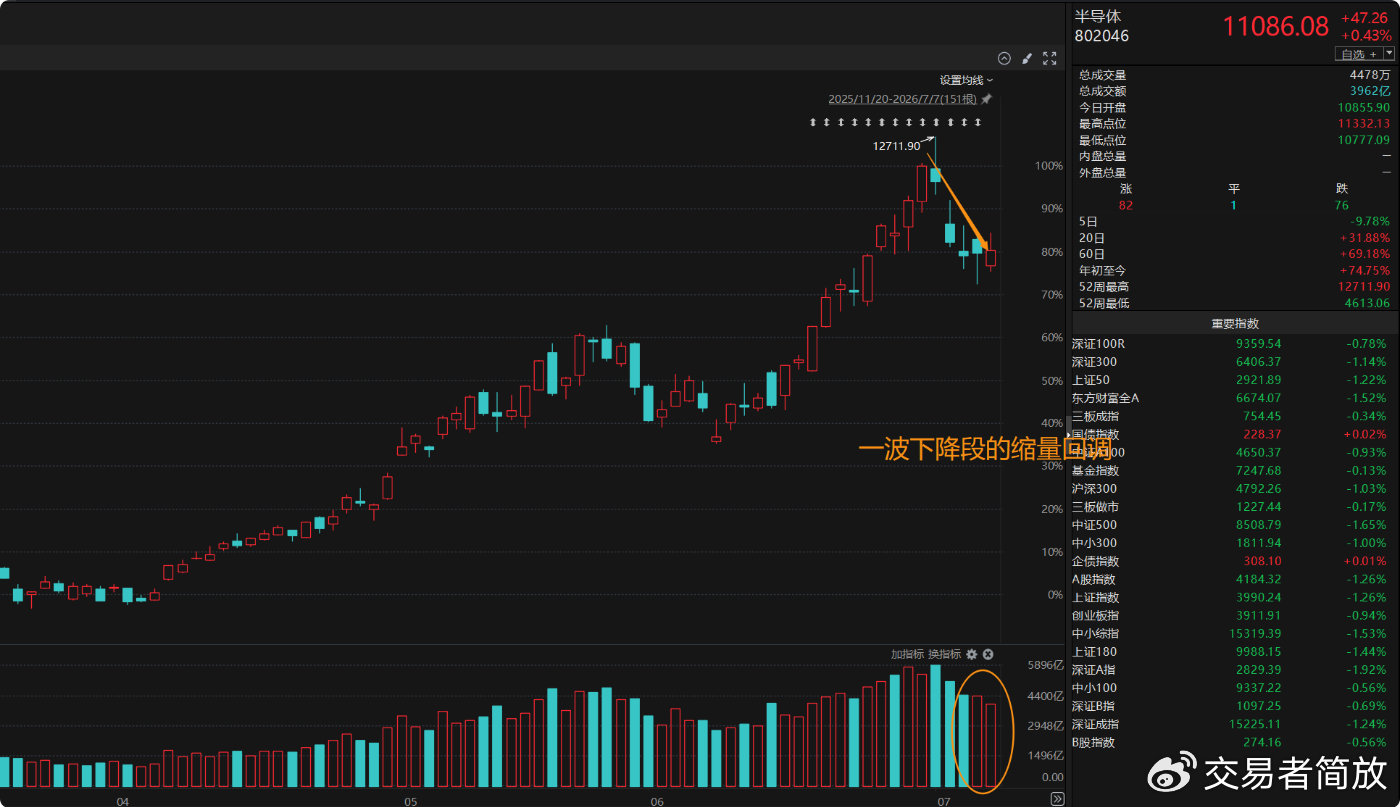Click the collapse chevron circle icon above chart
Image resolution: width=1400 pixels, height=807 pixels.
pos(1005,58)
